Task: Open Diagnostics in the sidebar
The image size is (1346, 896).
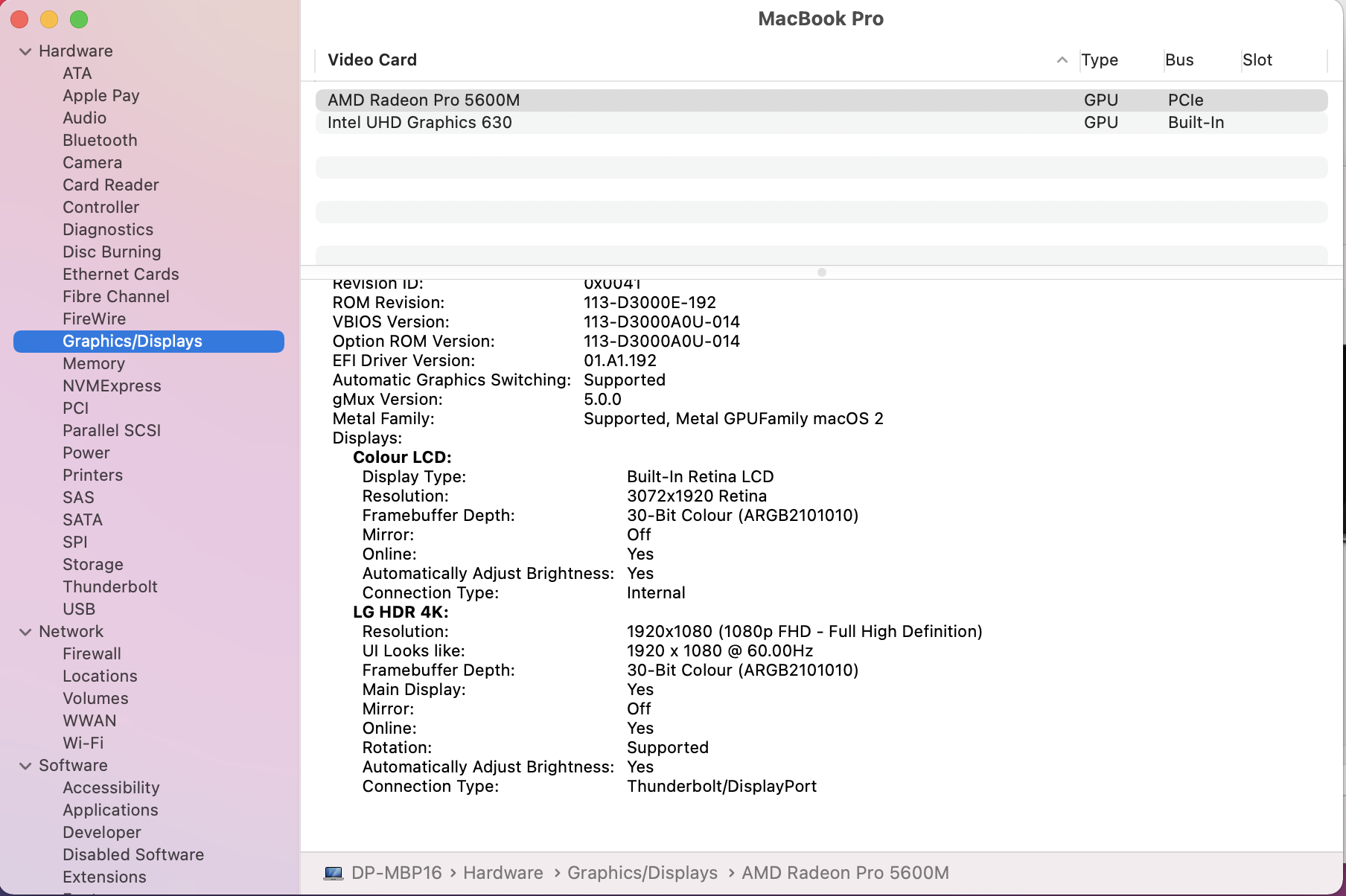Action: coord(108,230)
